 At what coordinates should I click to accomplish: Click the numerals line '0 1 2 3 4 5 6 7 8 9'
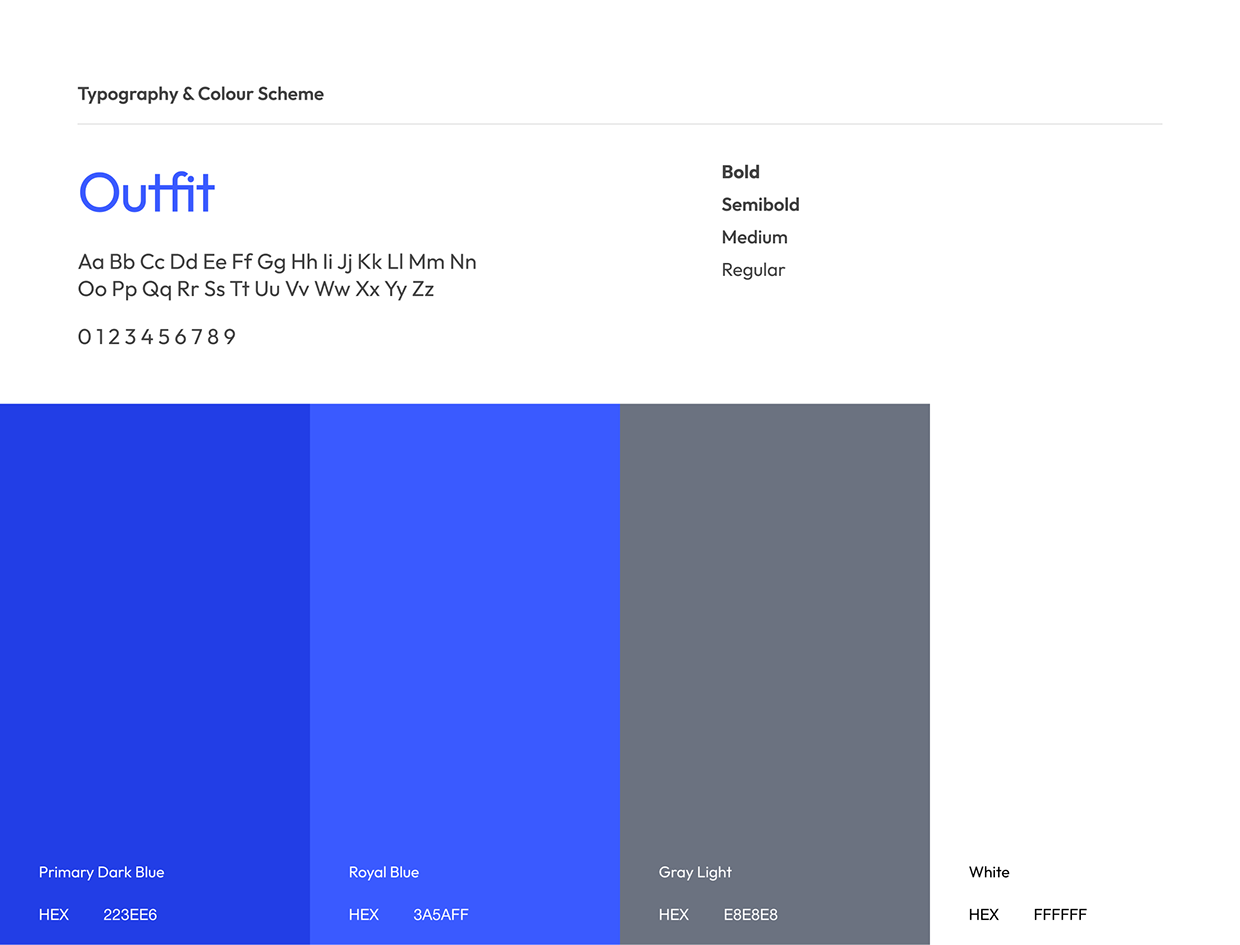tap(157, 337)
